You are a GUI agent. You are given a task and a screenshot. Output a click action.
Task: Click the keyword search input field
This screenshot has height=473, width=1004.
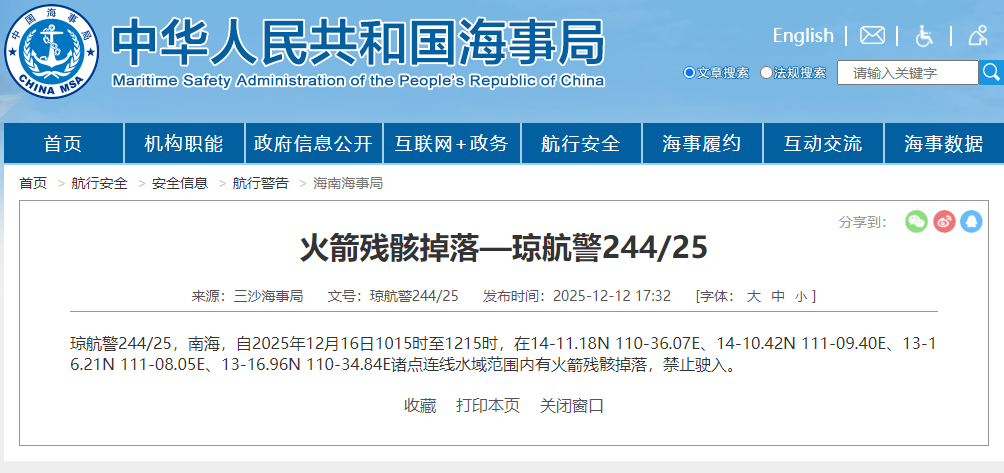pos(907,73)
